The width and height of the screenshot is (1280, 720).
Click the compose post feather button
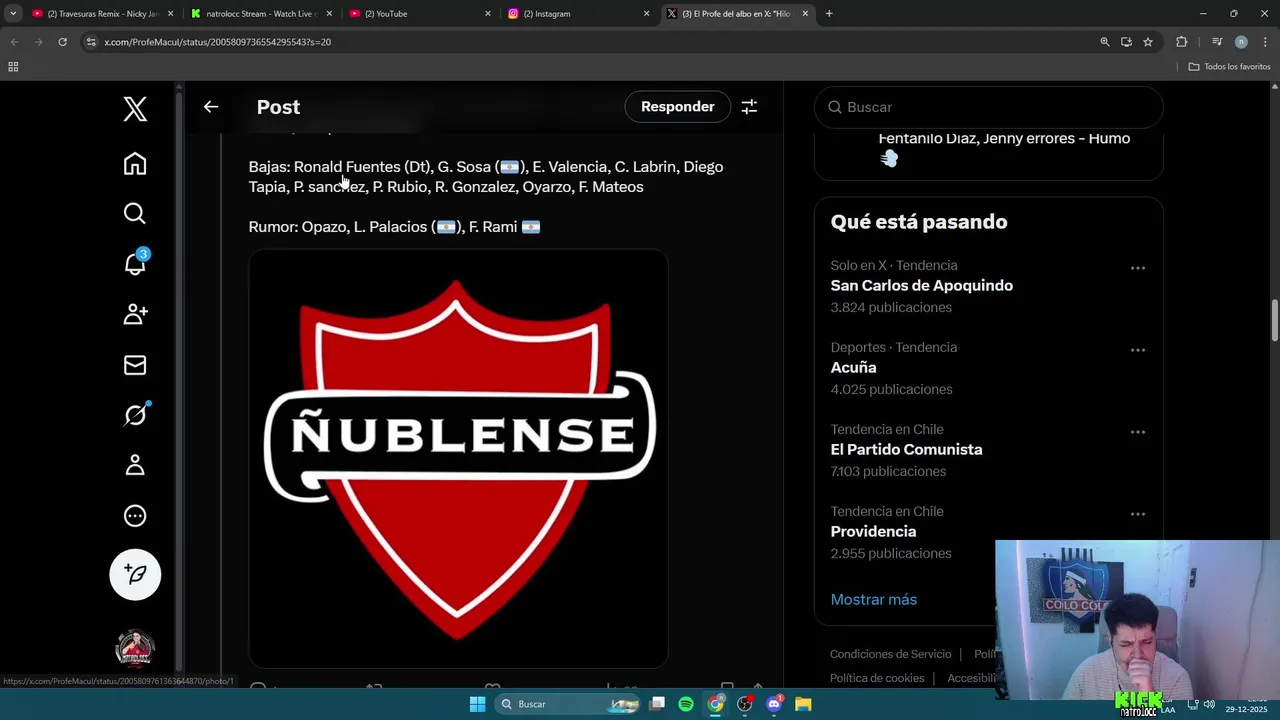click(135, 574)
